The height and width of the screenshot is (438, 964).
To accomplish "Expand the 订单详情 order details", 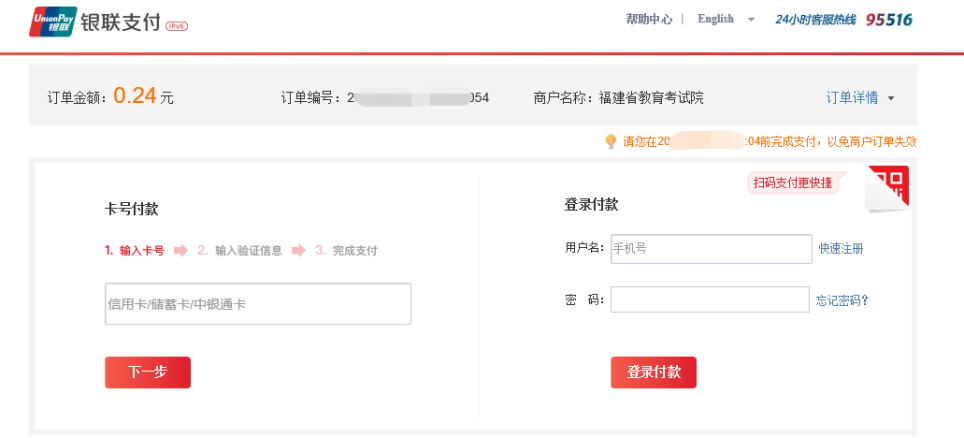I will pos(859,97).
